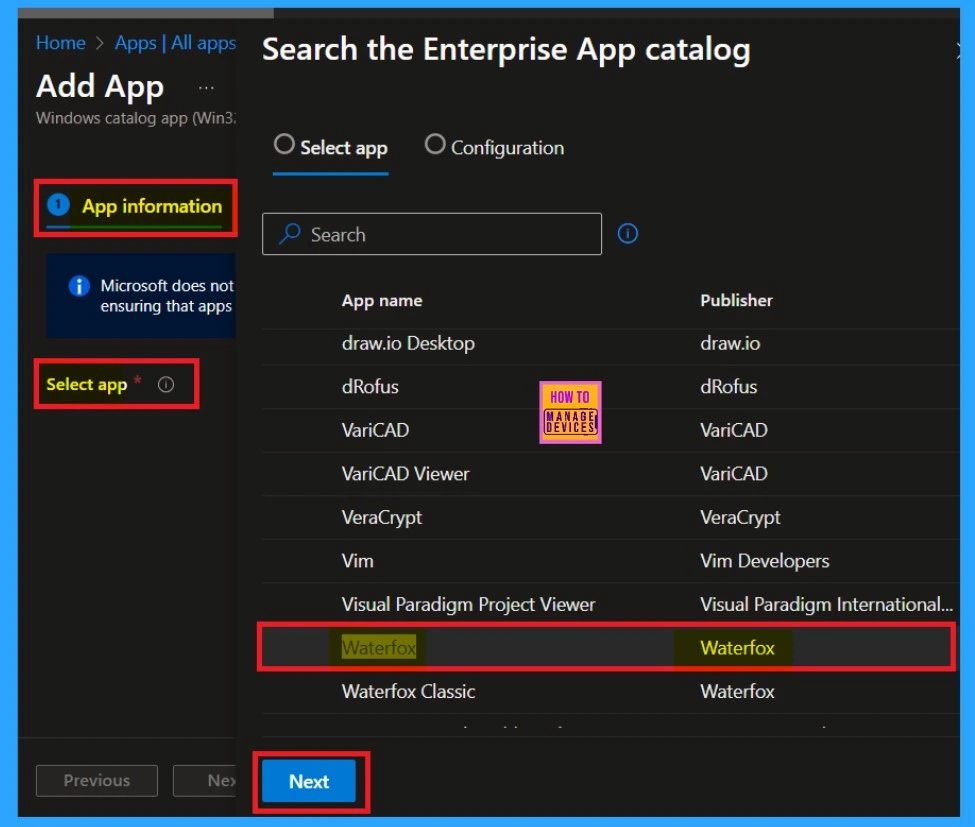This screenshot has width=975, height=827.
Task: Click the grey Next button behind the pane
Action: coord(205,780)
